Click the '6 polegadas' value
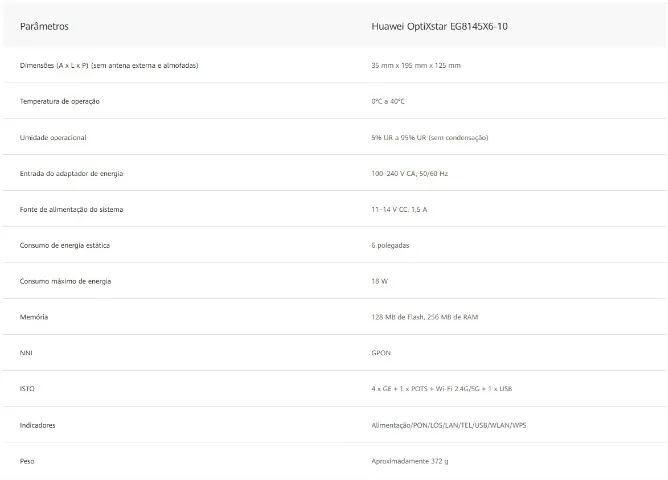The width and height of the screenshot is (668, 480). click(390, 245)
